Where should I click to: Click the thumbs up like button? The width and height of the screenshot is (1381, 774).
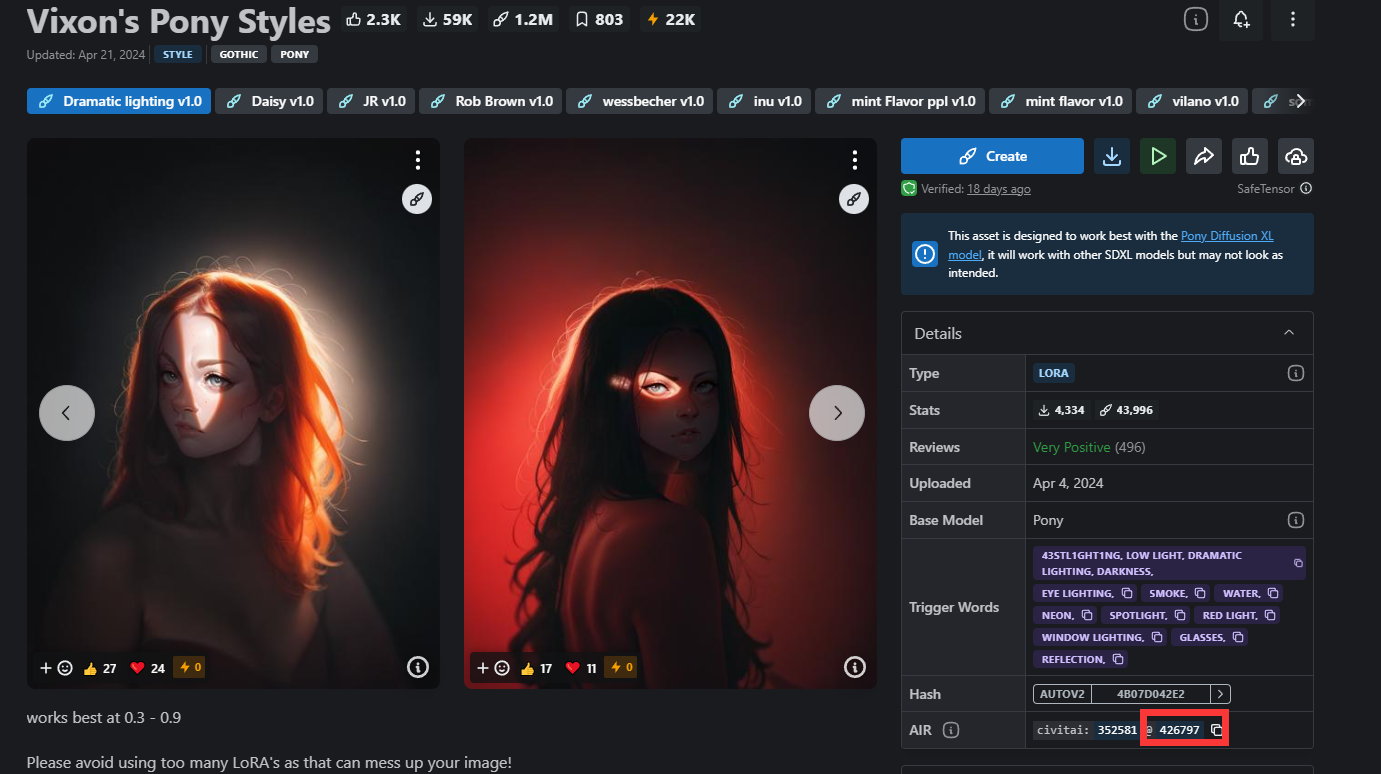pyautogui.click(x=1249, y=156)
